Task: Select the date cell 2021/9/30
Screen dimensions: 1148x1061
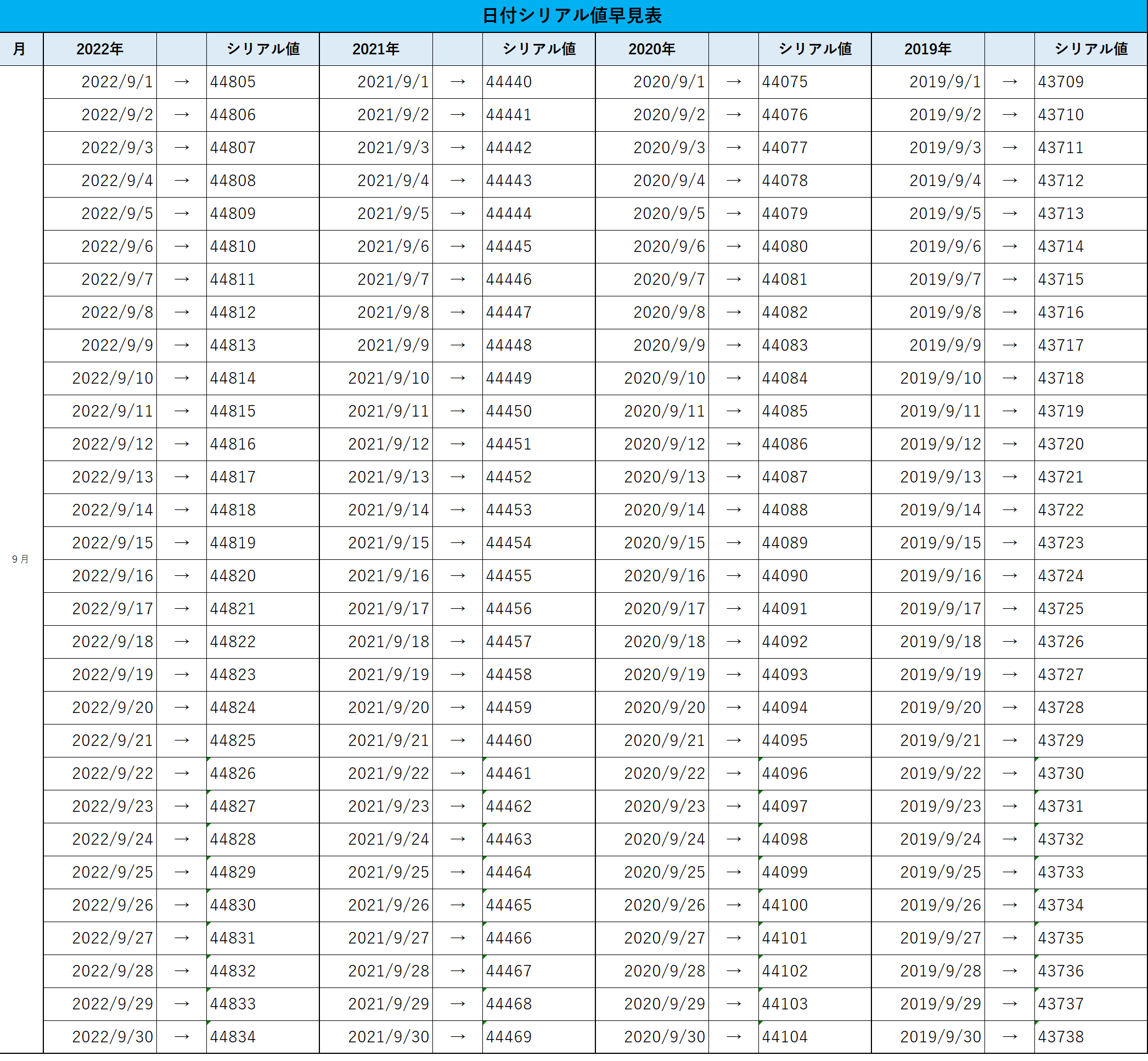Action: pyautogui.click(x=376, y=1037)
